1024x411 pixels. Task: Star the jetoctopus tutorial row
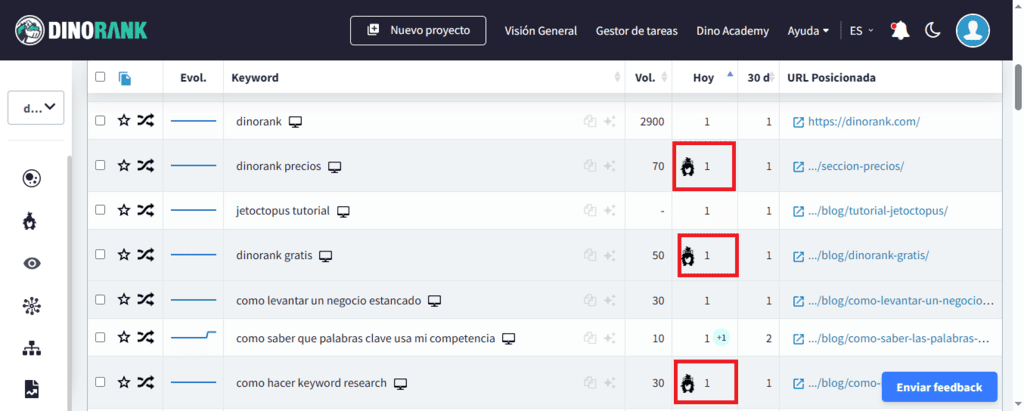[123, 210]
